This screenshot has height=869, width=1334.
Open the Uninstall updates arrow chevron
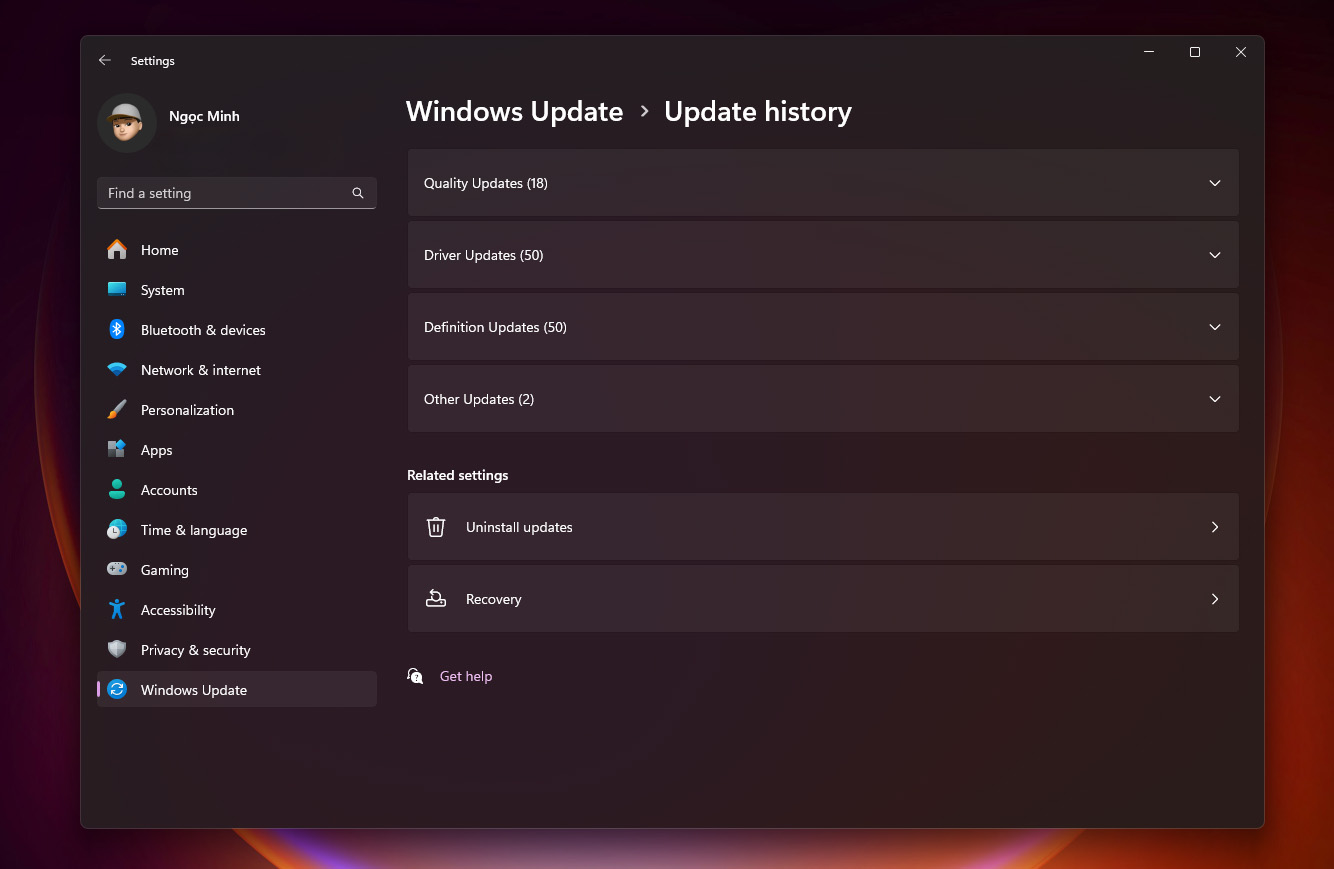pos(1215,527)
